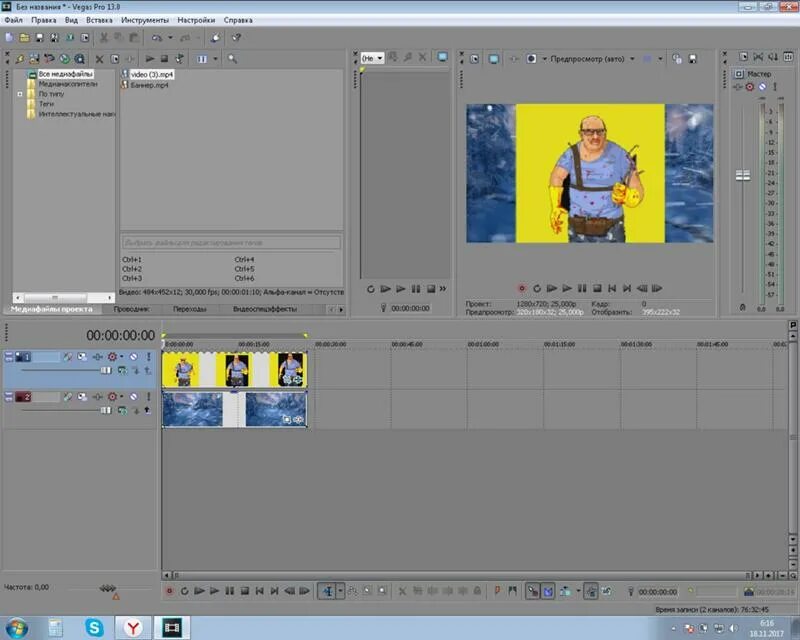Click the Undo arrow in main toolbar
This screenshot has height=640, width=800.
pyautogui.click(x=157, y=38)
